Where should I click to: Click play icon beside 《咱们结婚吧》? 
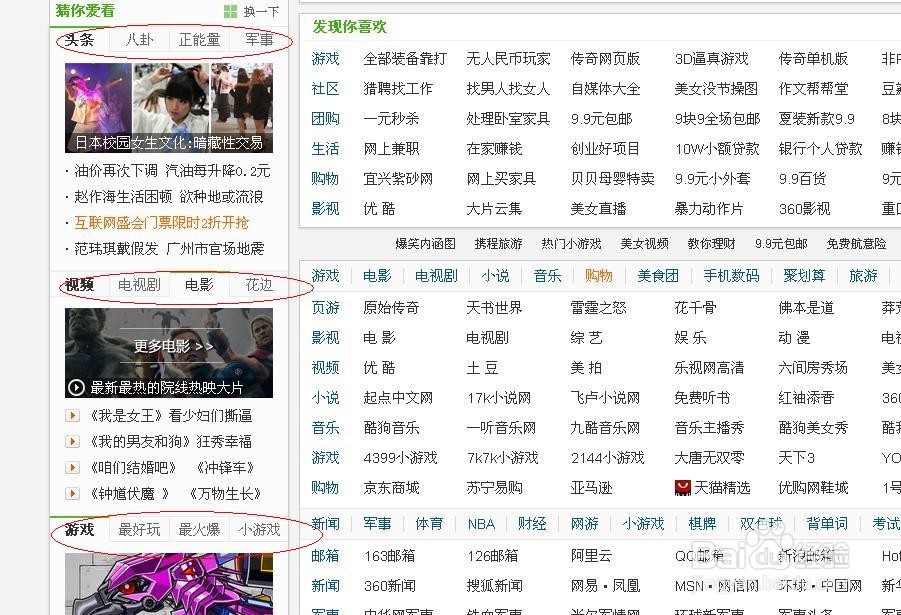click(72, 467)
